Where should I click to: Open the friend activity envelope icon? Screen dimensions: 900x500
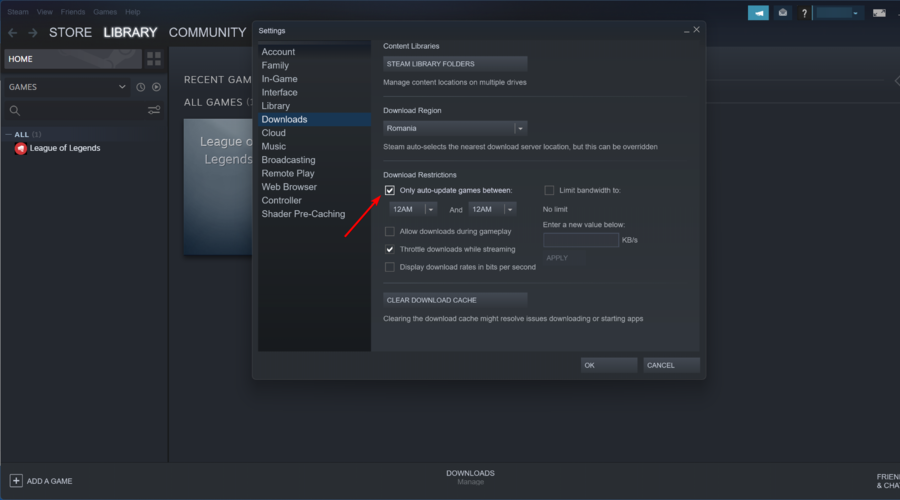[x=782, y=13]
